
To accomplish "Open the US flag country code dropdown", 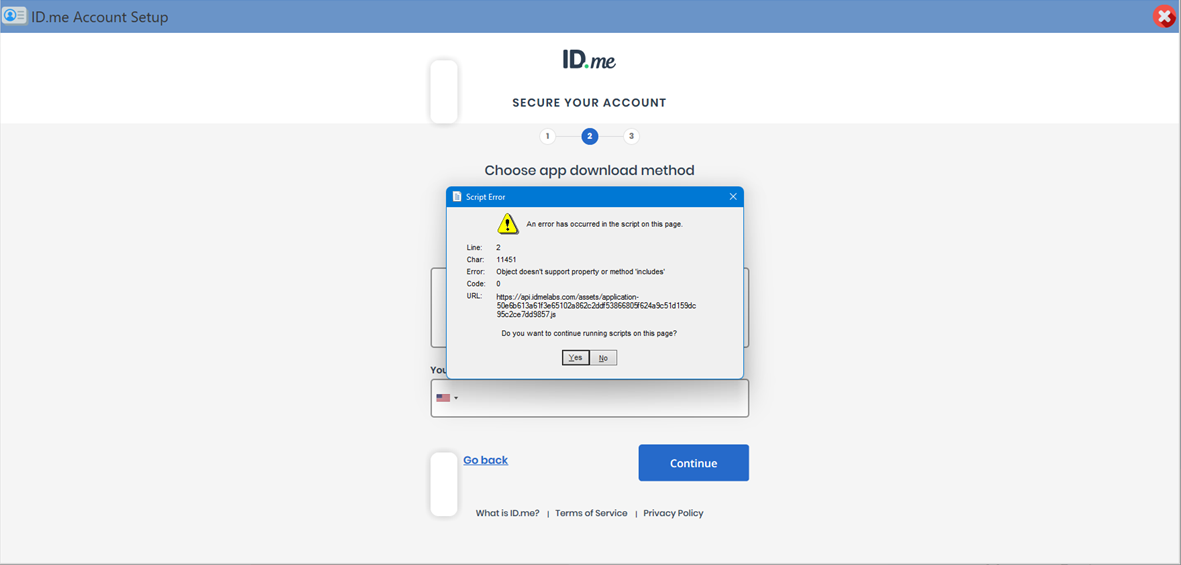I will pos(447,398).
